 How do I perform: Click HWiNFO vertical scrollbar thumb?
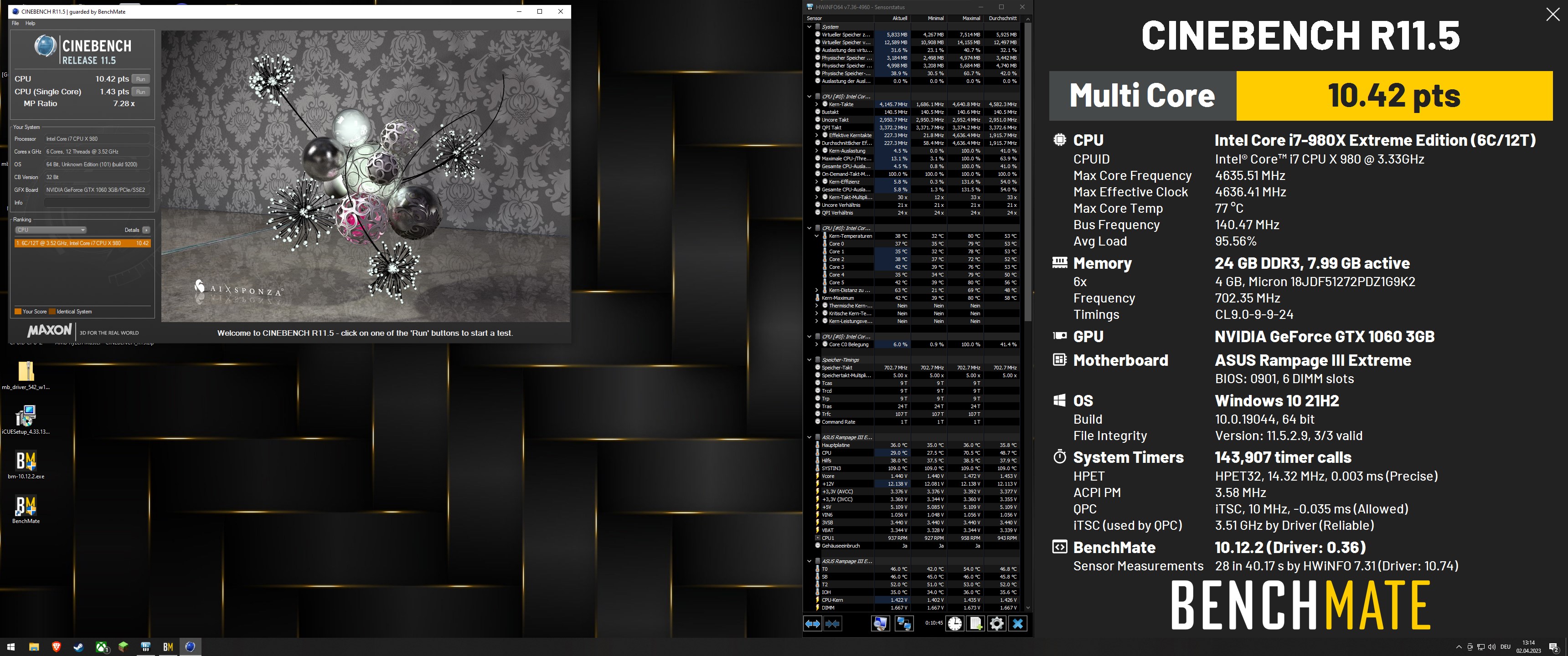tap(1028, 172)
